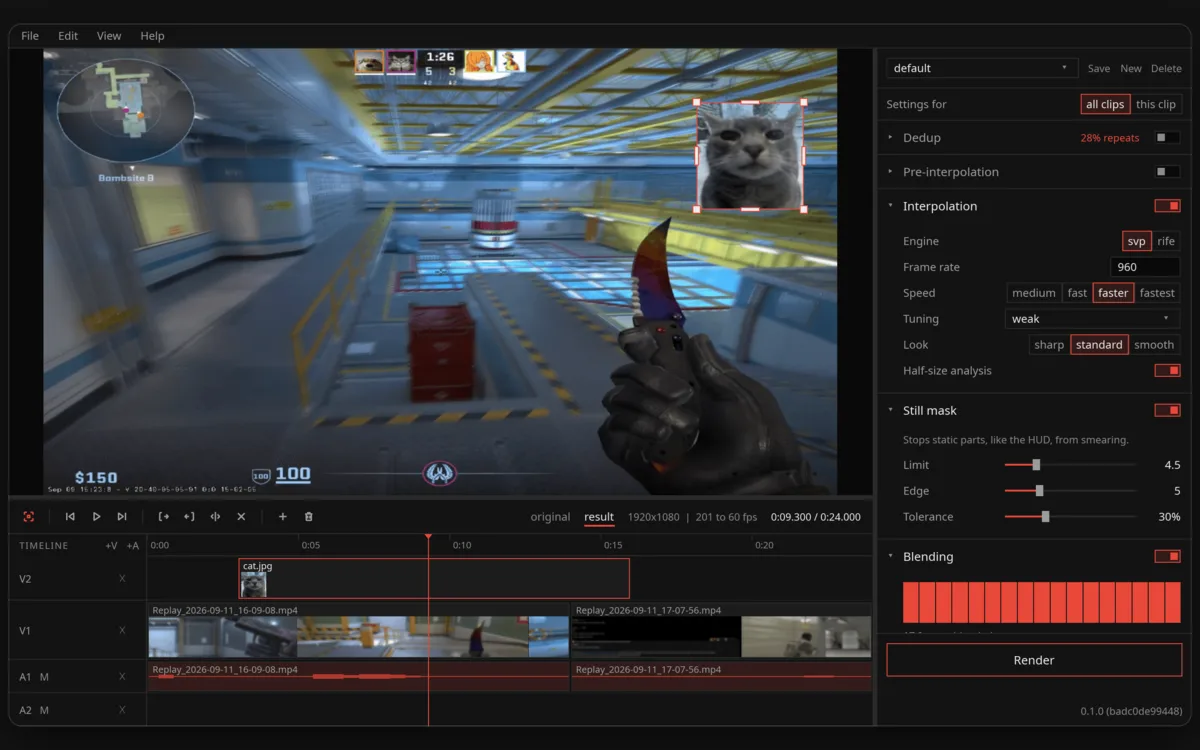1200x750 pixels.
Task: Expand the Dedup section
Action: [890, 138]
